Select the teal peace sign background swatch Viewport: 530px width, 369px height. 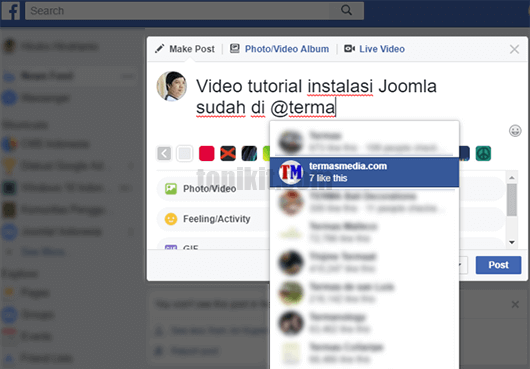pos(483,154)
